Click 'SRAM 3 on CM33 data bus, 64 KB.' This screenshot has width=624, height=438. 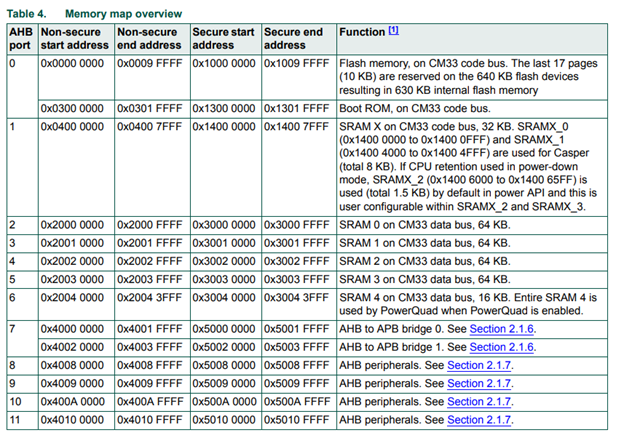point(425,279)
